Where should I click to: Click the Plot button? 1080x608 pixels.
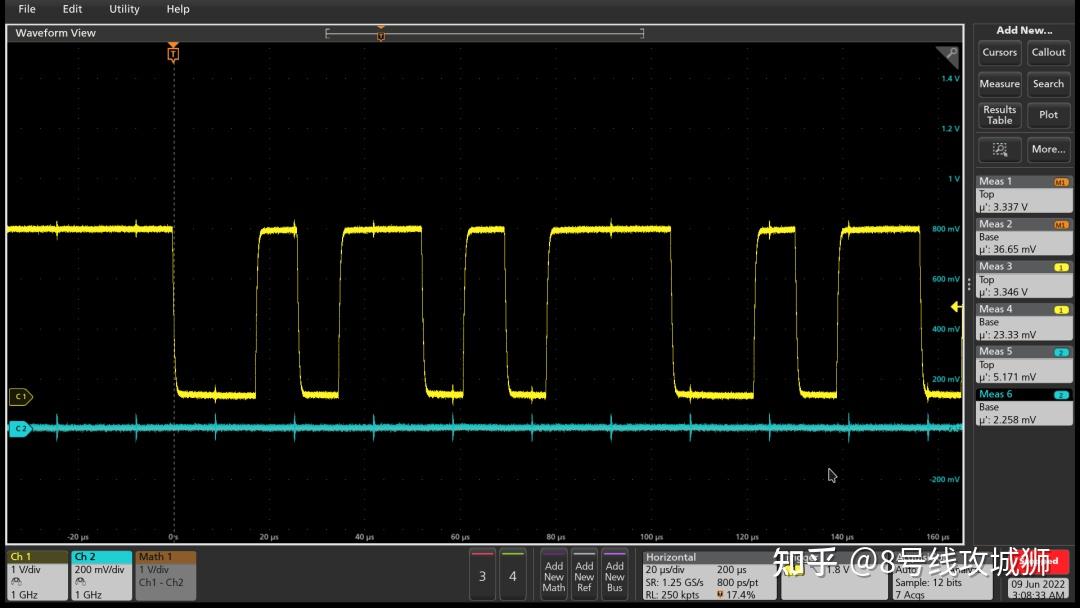[1048, 115]
